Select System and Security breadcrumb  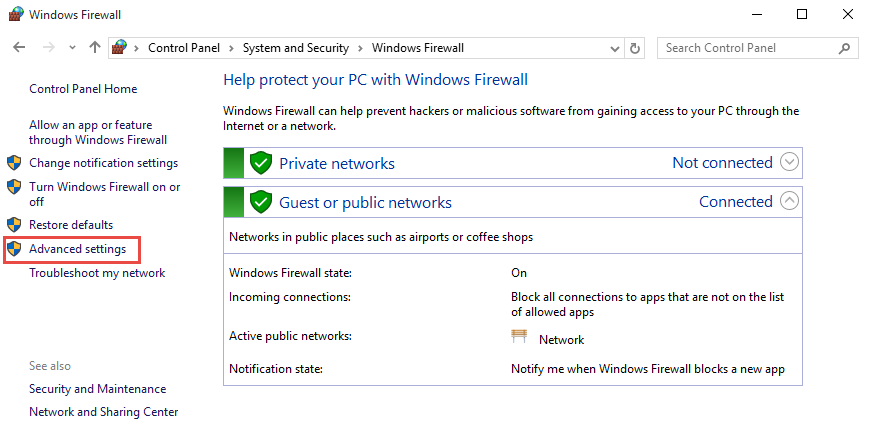296,48
